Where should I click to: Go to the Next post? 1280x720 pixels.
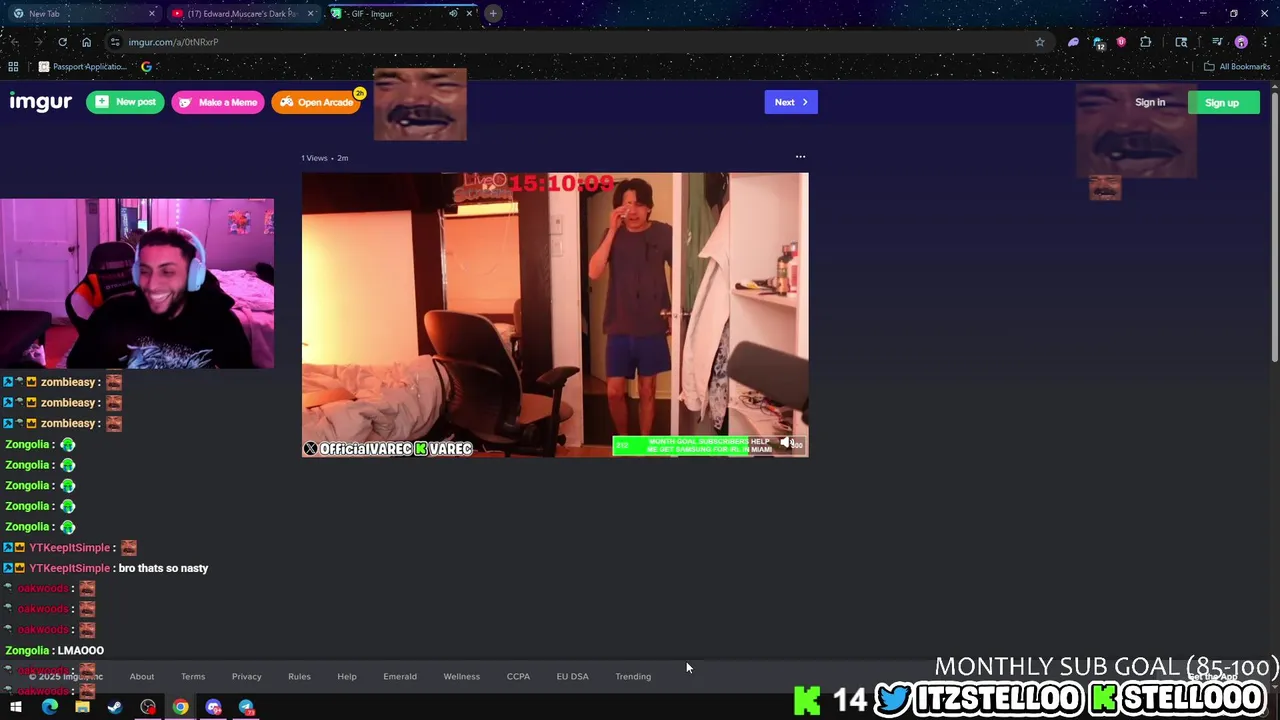coord(791,102)
